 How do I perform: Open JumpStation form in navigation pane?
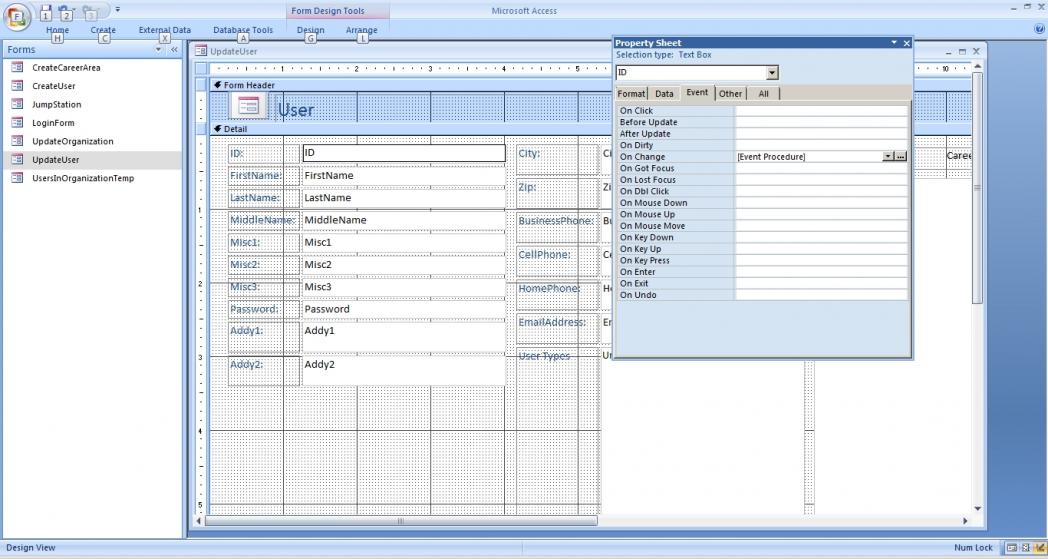tap(57, 104)
